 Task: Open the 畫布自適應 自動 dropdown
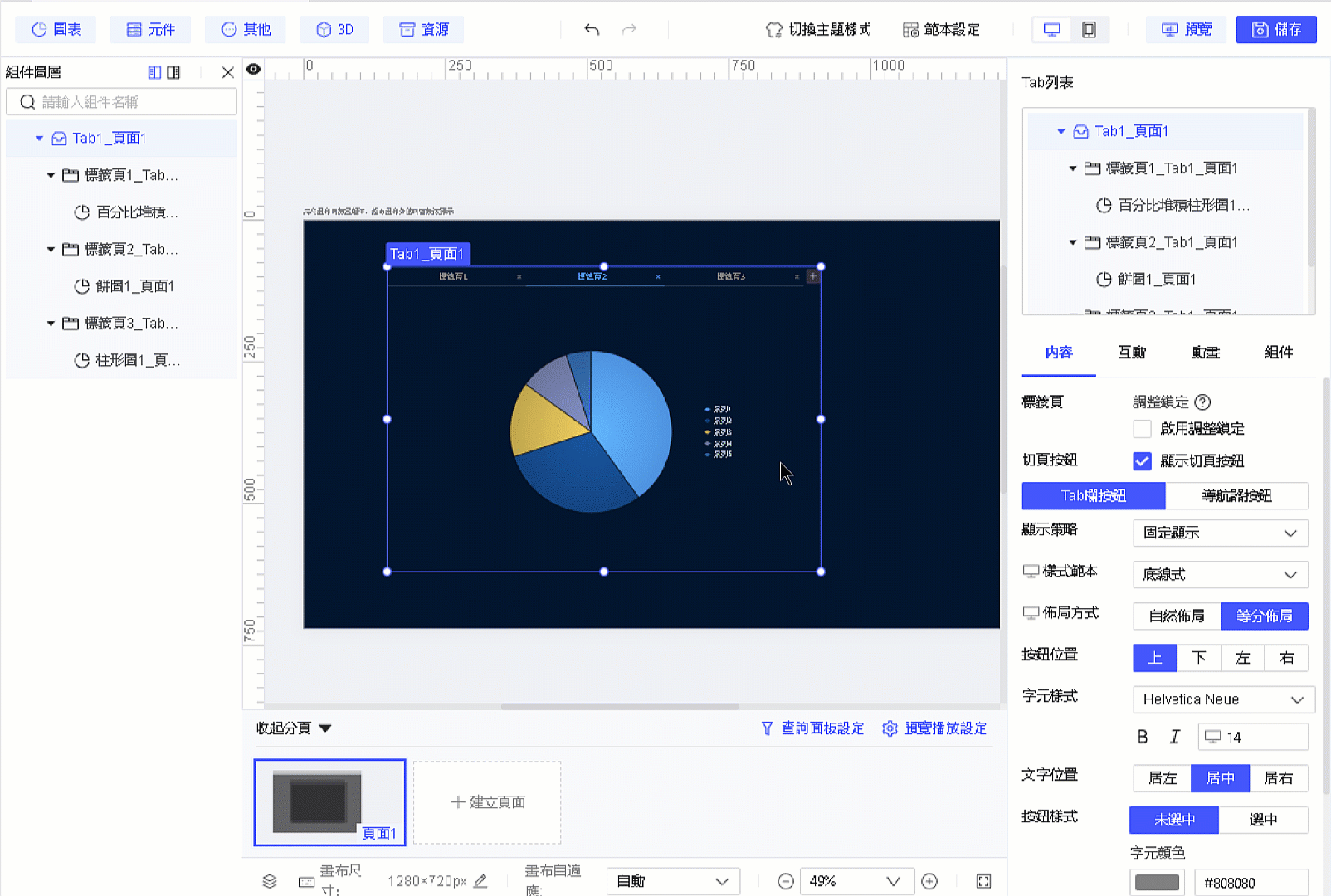click(x=673, y=881)
